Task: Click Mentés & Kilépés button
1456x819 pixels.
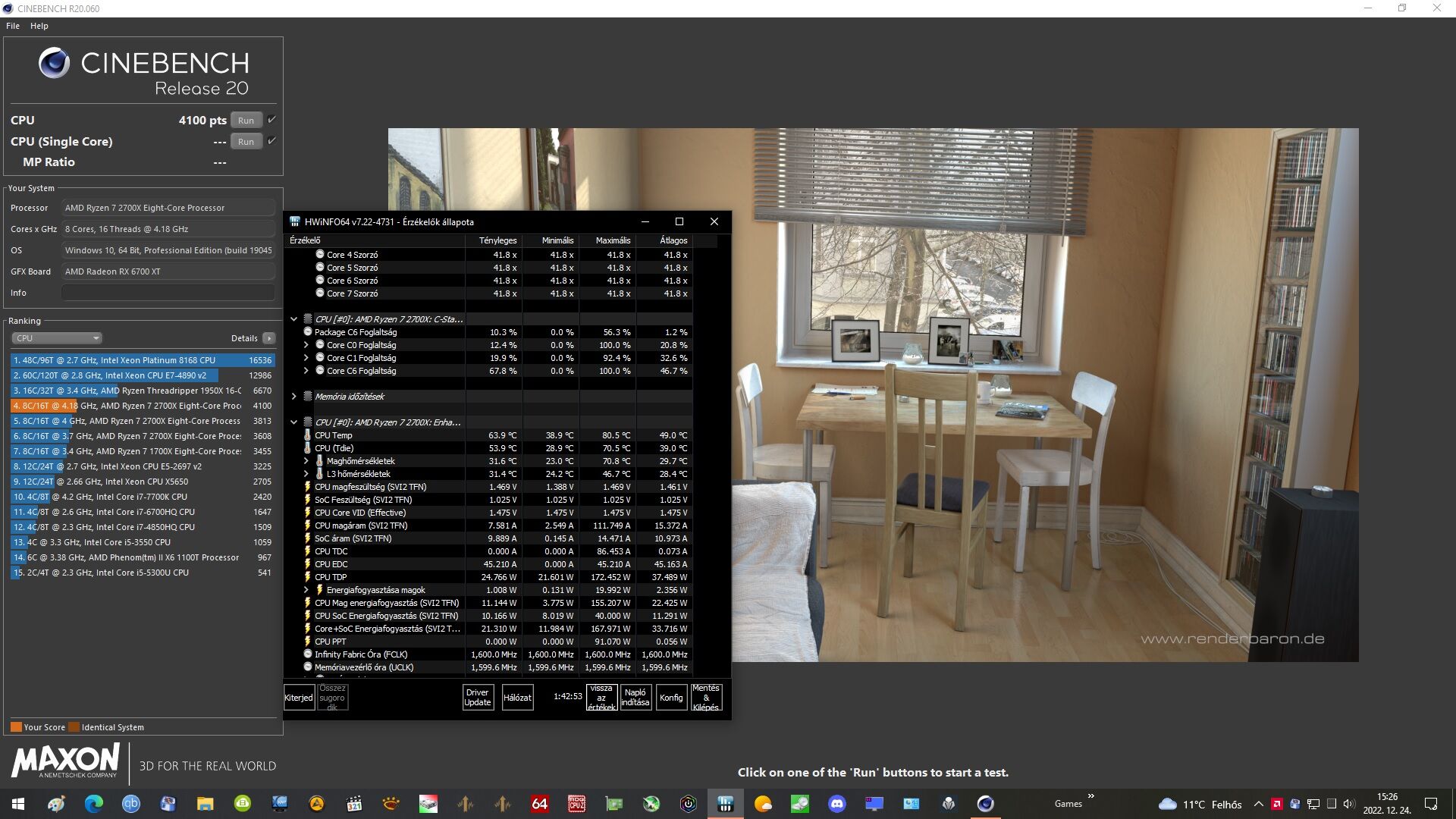Action: [706, 698]
